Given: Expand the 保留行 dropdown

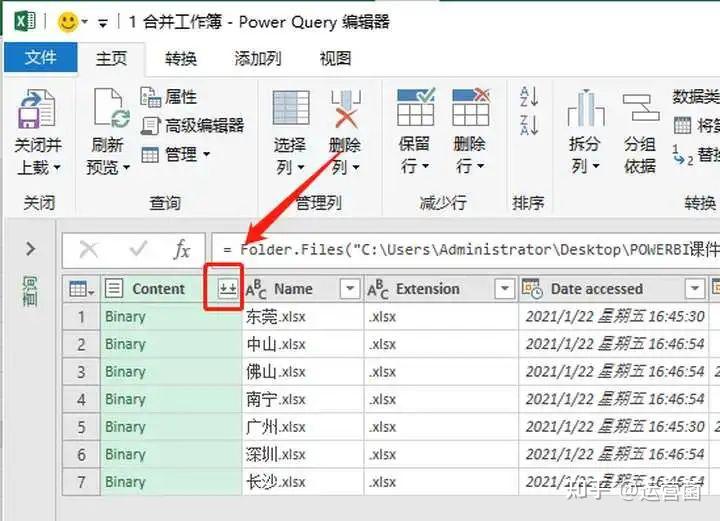Looking at the screenshot, I should click(425, 166).
